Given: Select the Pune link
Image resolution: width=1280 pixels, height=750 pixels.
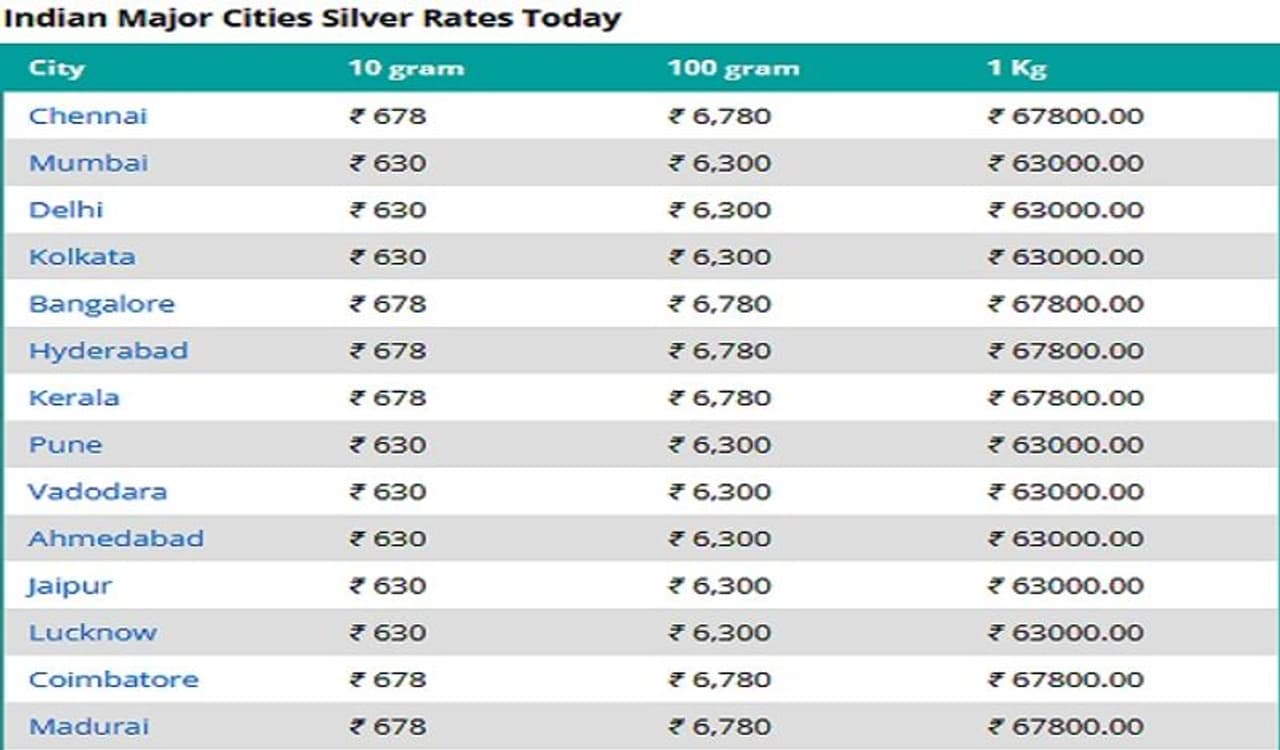Looking at the screenshot, I should point(65,445).
